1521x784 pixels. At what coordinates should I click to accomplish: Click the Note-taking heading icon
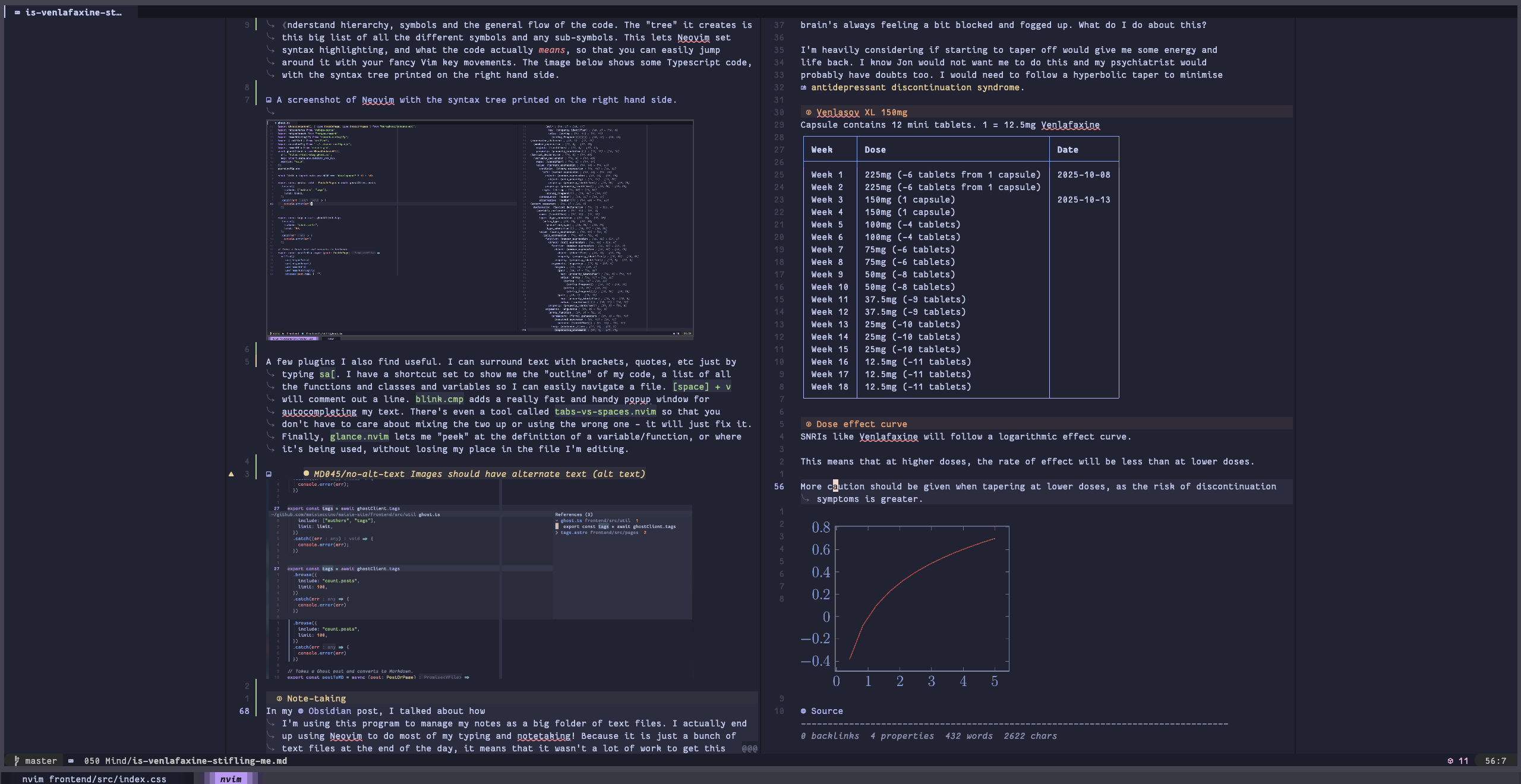click(279, 698)
